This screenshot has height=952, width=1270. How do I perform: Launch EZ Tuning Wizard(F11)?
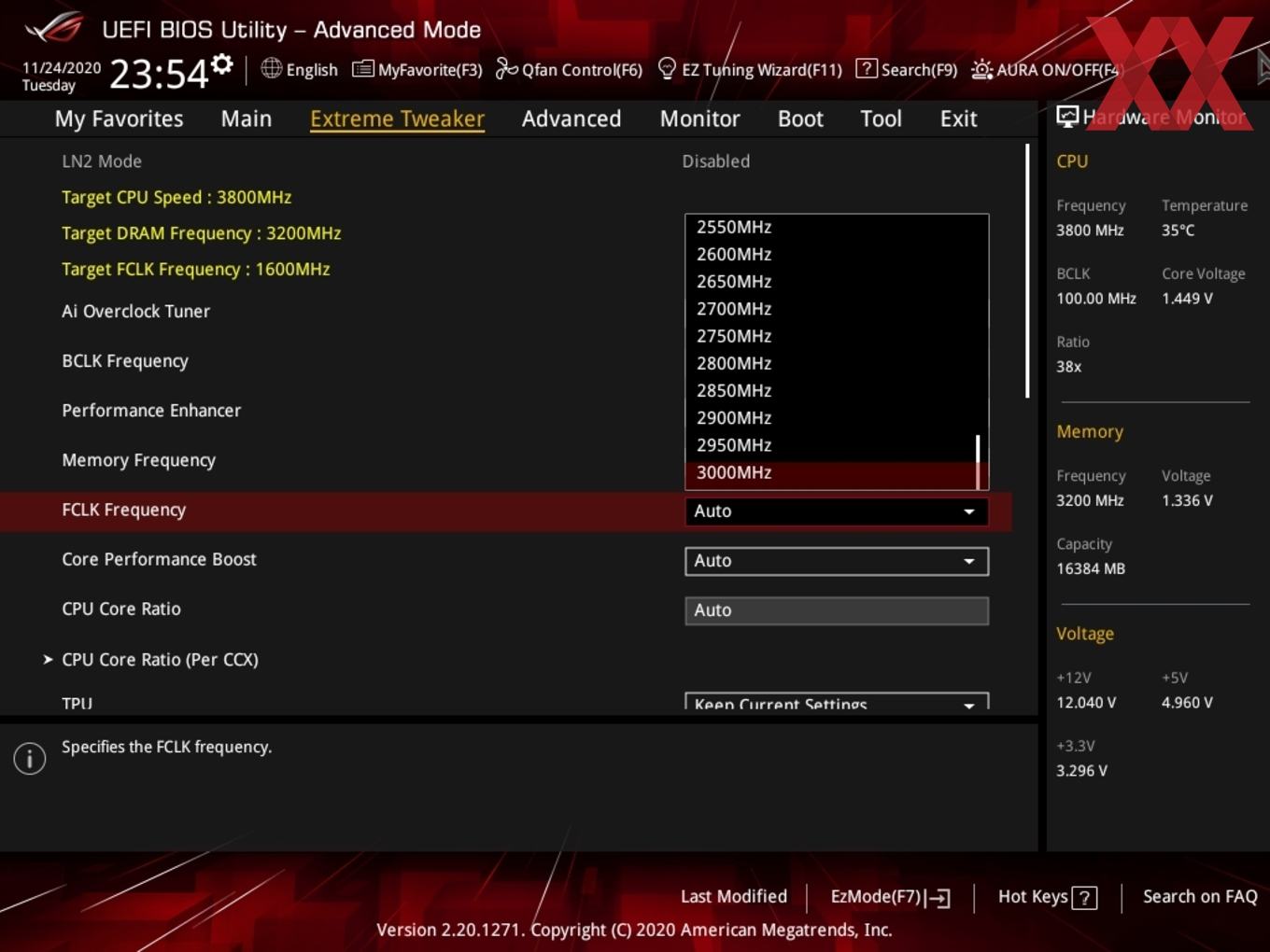[762, 70]
